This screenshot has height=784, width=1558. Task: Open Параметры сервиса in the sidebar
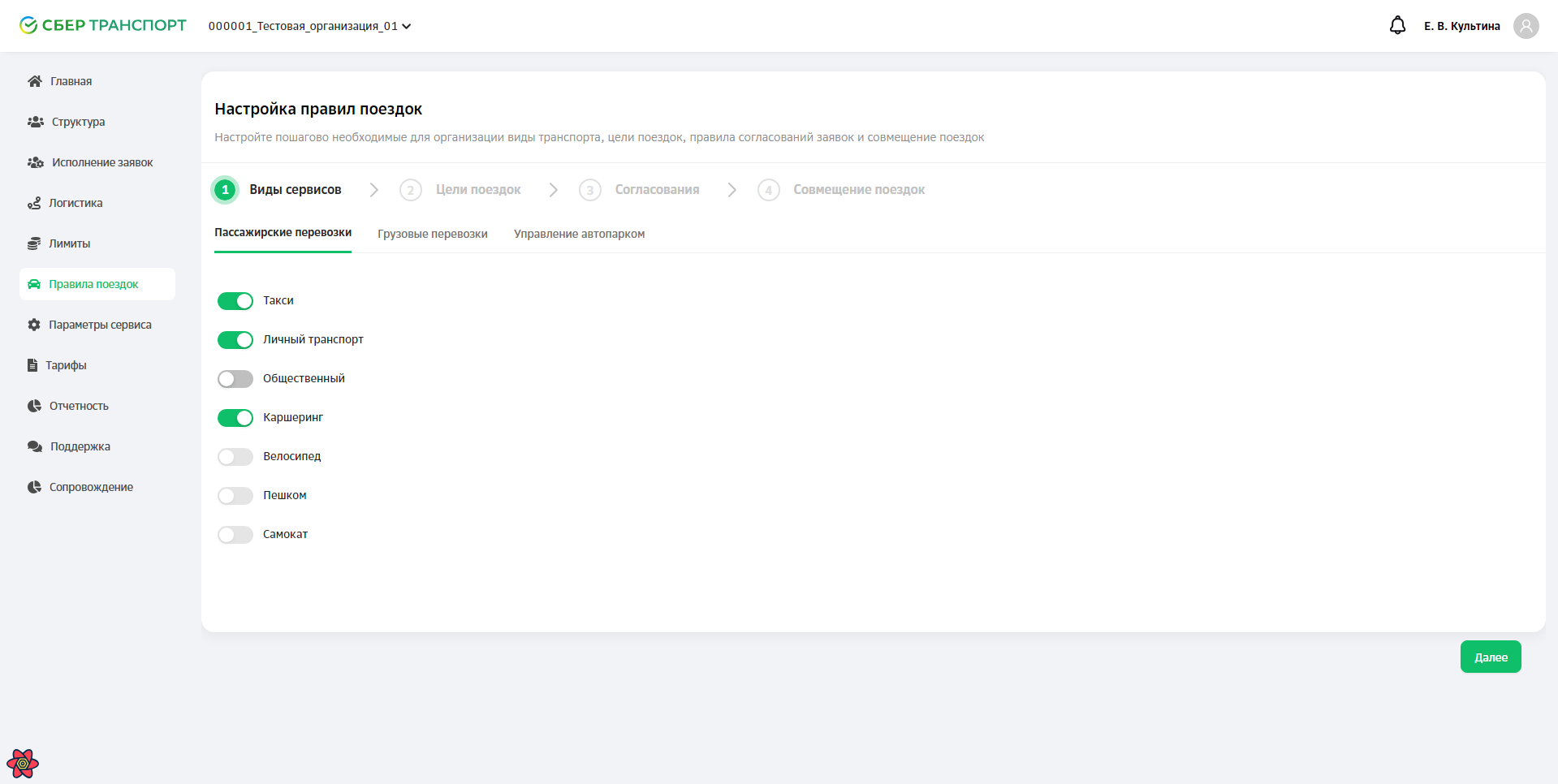pyautogui.click(x=97, y=325)
